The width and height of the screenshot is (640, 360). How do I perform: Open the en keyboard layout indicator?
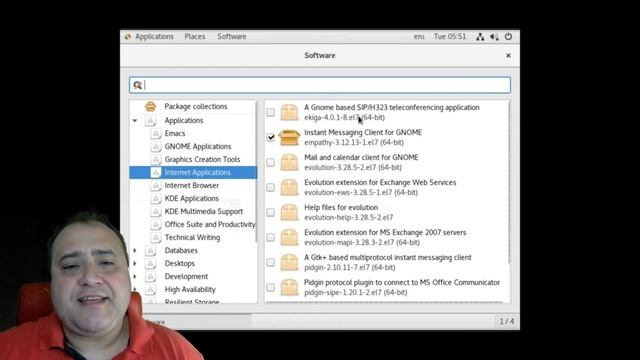pyautogui.click(x=419, y=36)
